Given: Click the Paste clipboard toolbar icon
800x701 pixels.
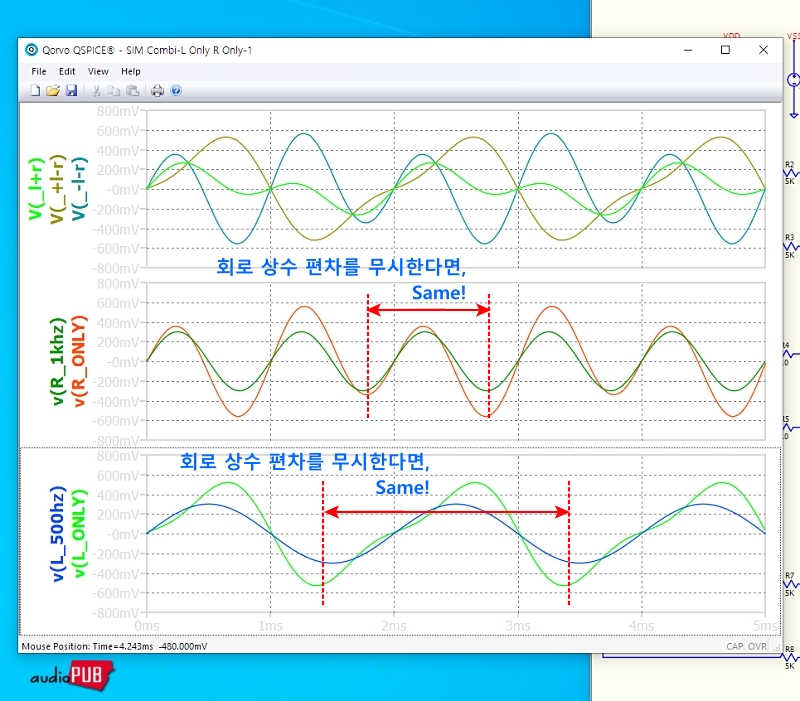Looking at the screenshot, I should [x=132, y=91].
